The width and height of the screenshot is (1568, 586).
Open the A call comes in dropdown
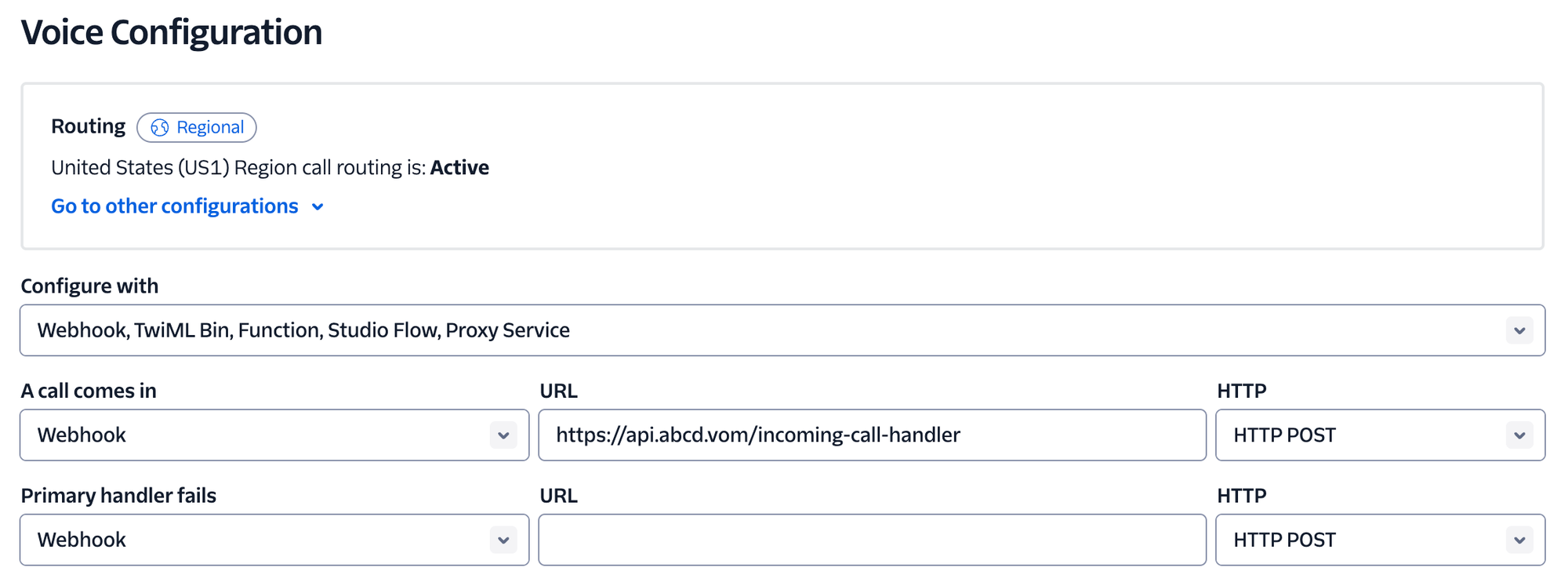coord(274,435)
